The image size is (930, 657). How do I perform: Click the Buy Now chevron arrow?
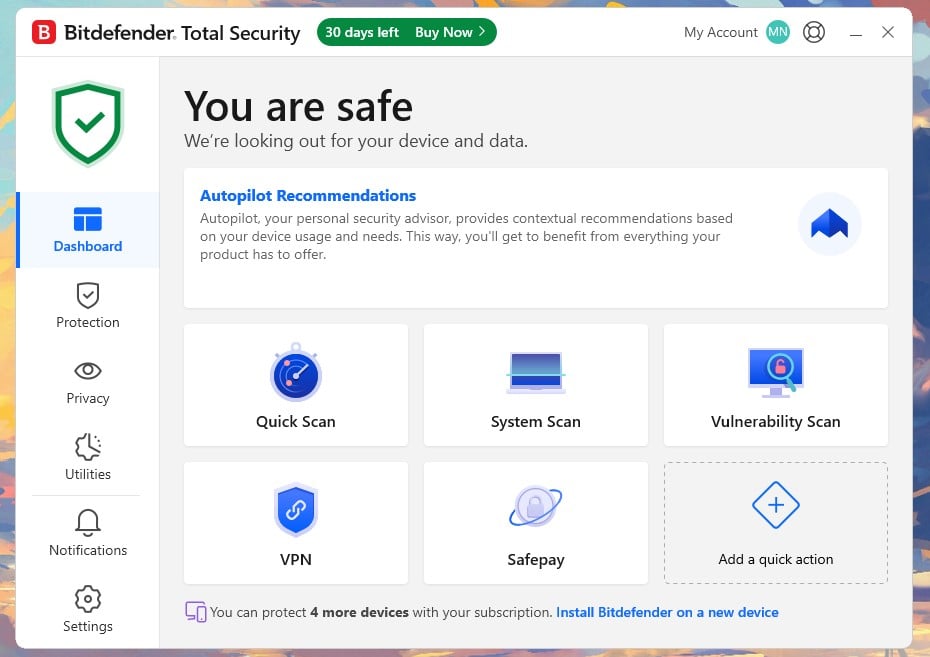482,31
